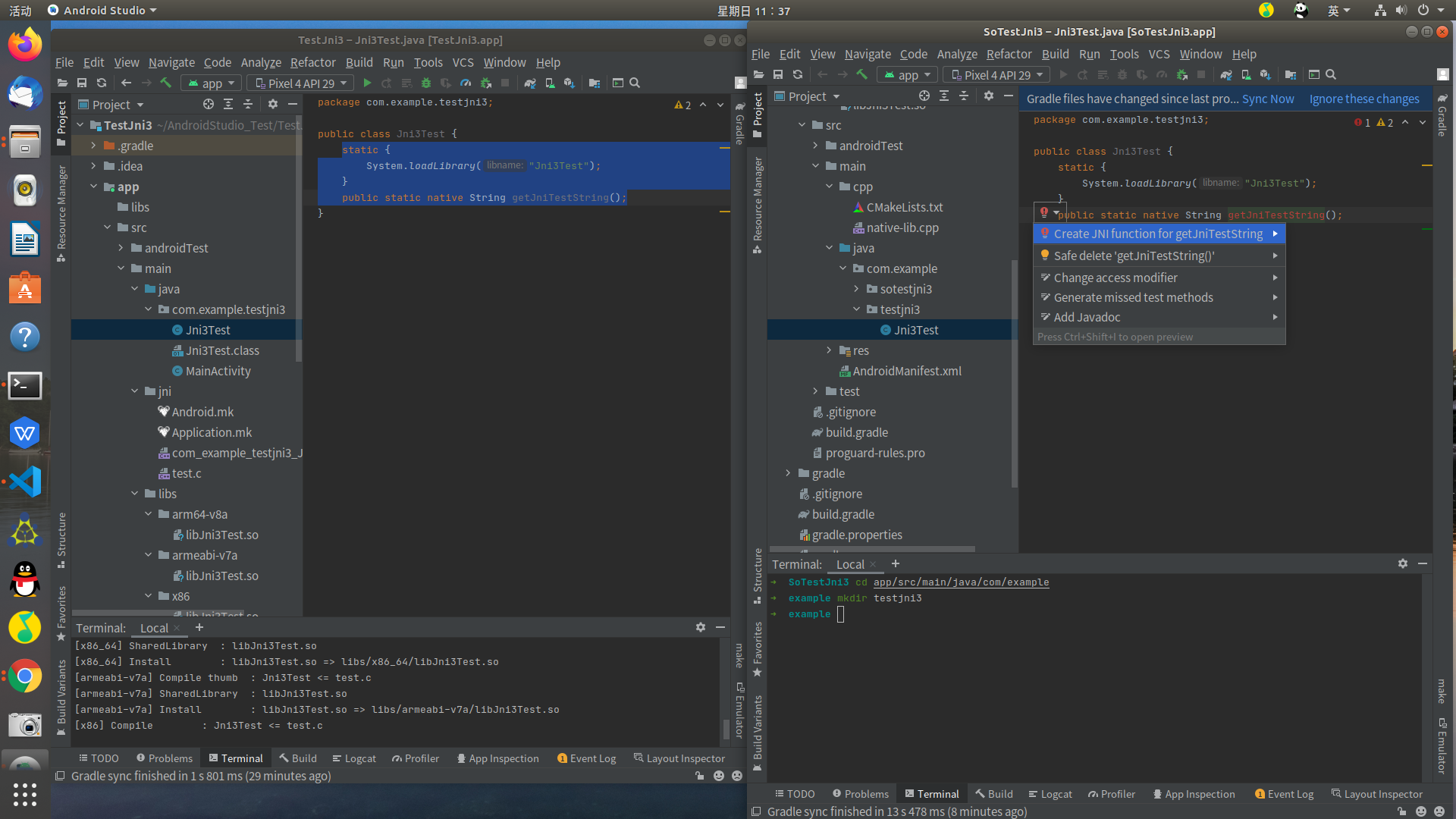Open Refactor menu in TestJni3 window
The height and width of the screenshot is (819, 1456).
[x=312, y=62]
